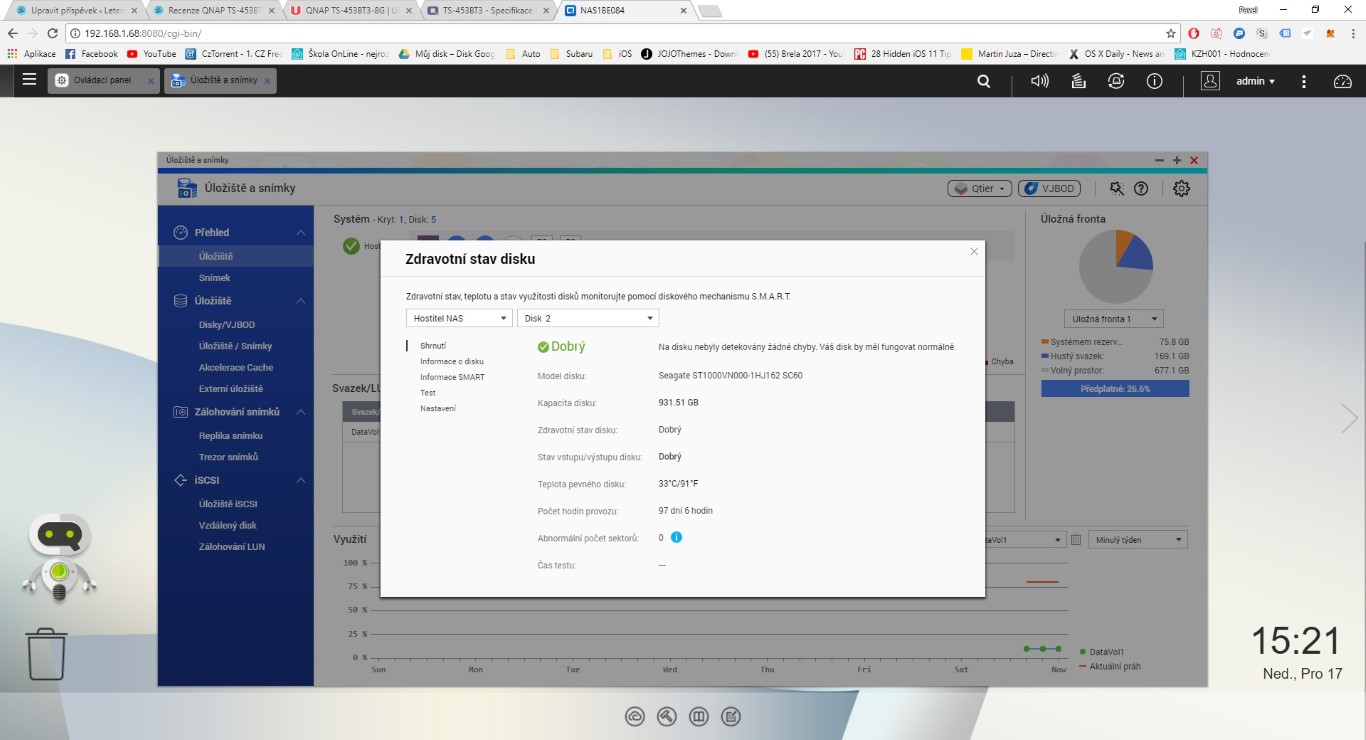1366x740 pixels.
Task: Select the Shrnutí tab in dialog
Action: click(433, 346)
